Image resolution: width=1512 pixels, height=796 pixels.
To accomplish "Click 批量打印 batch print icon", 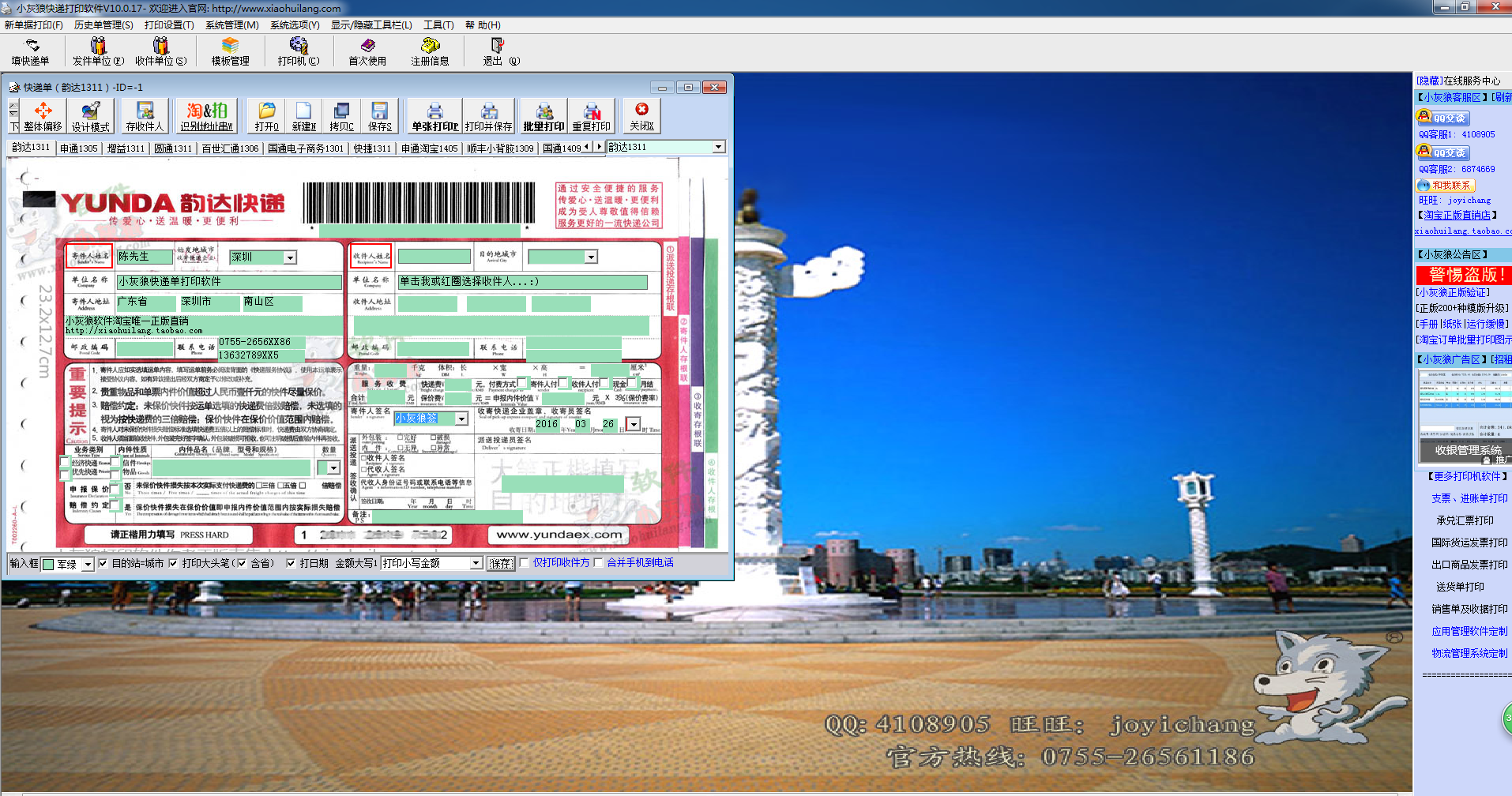I will point(543,116).
